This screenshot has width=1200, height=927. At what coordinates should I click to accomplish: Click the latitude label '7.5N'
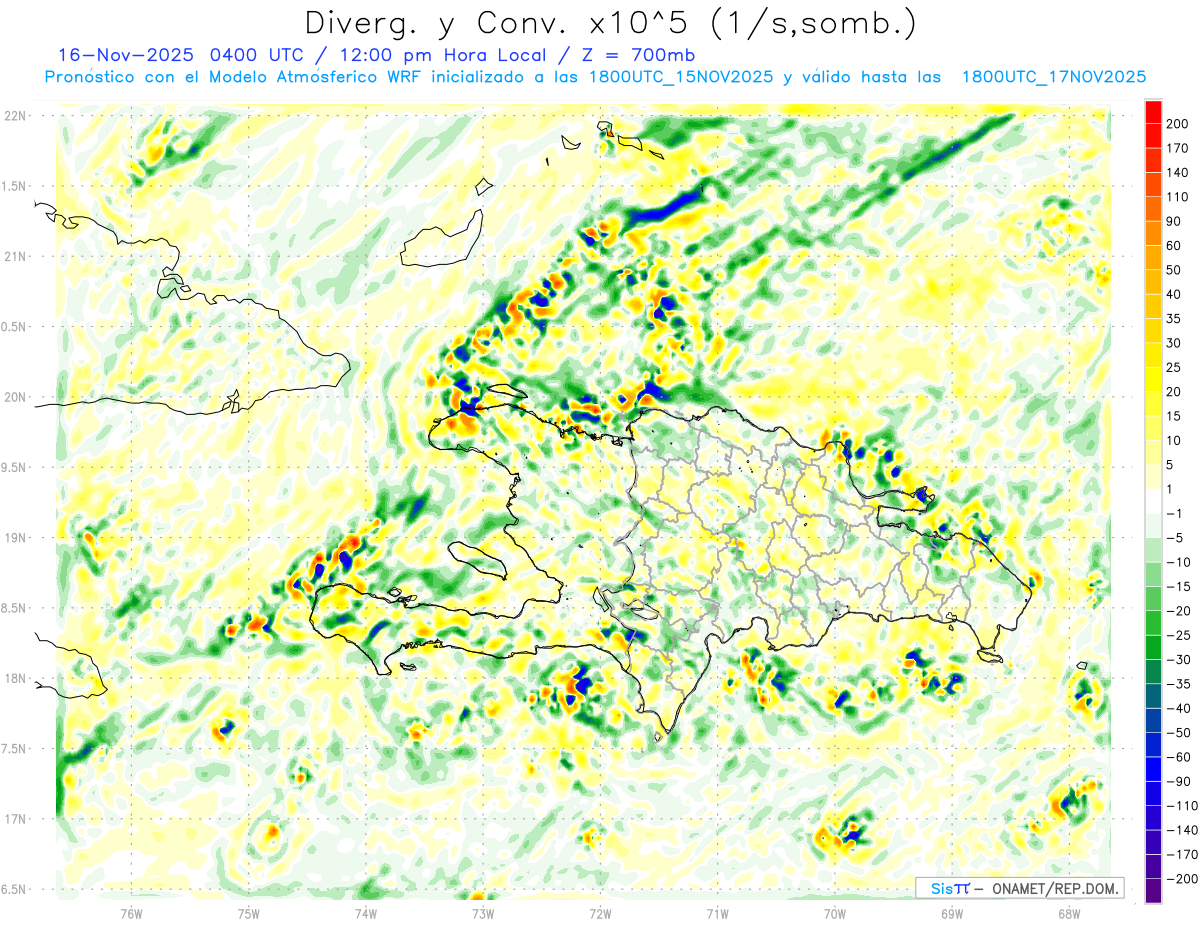pos(13,749)
